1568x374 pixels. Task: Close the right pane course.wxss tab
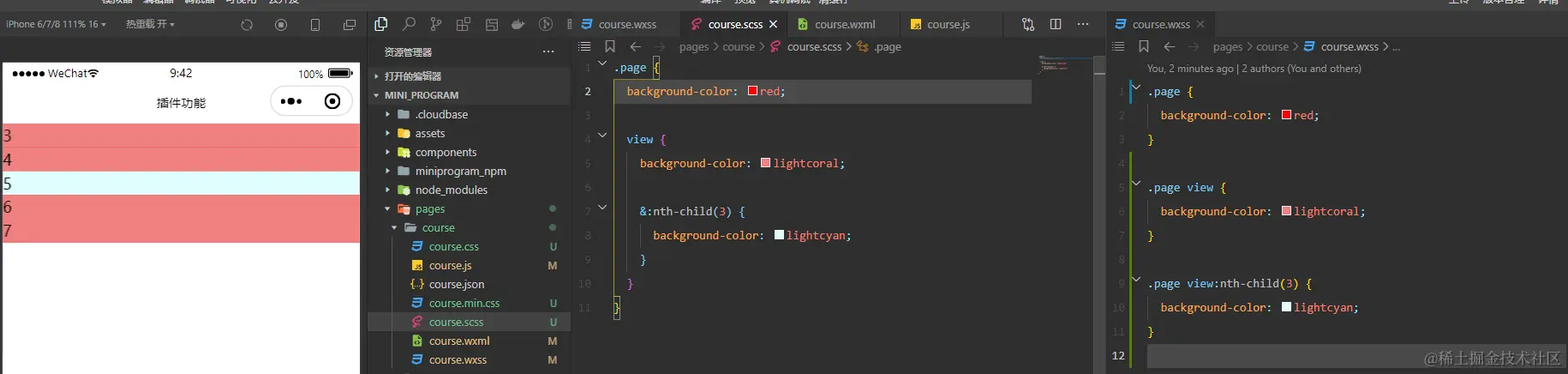coord(1200,24)
